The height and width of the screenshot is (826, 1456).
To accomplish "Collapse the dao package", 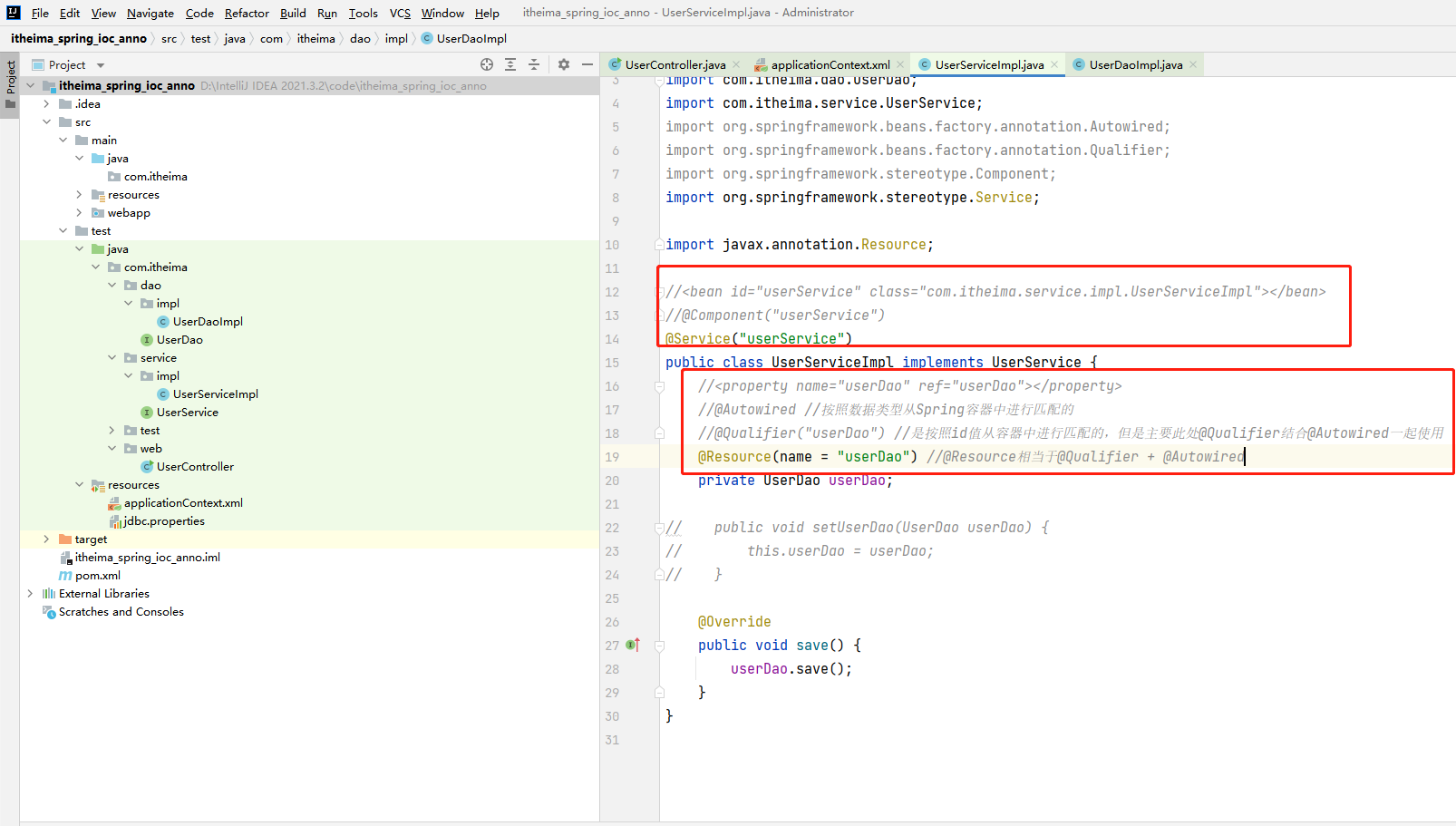I will pos(112,285).
